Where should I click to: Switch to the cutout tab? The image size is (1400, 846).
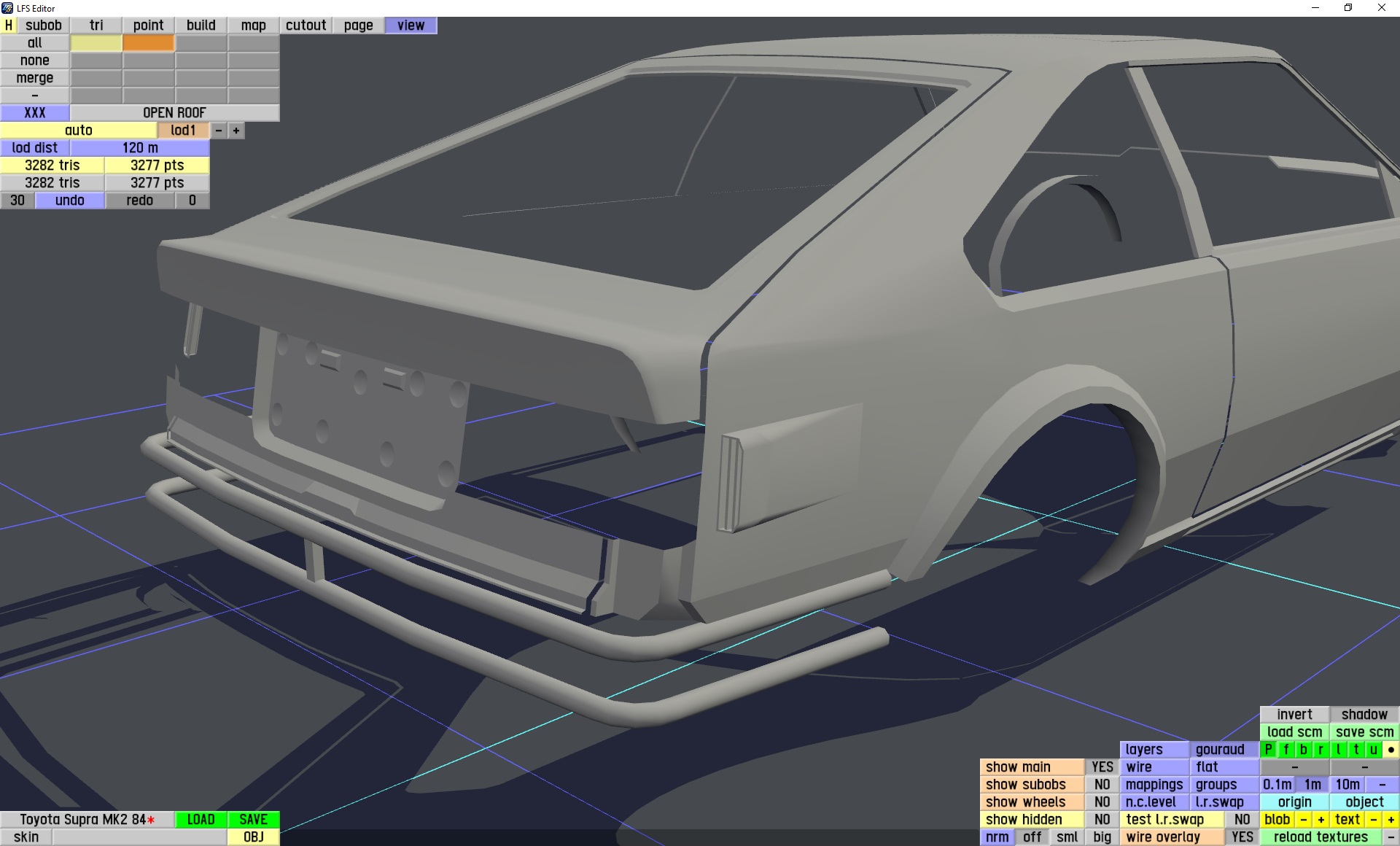(x=306, y=26)
